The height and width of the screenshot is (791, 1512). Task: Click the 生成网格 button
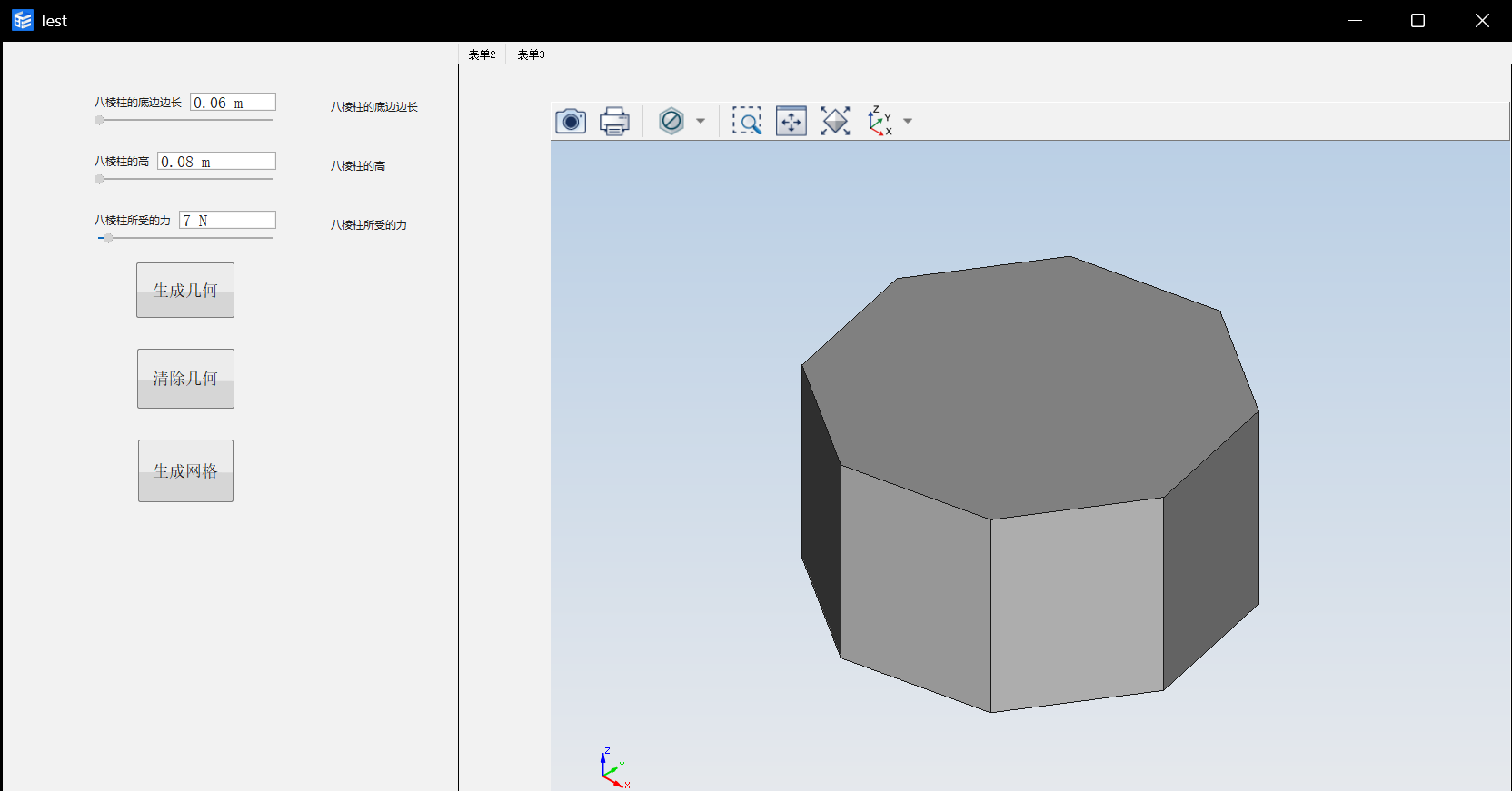[x=185, y=470]
